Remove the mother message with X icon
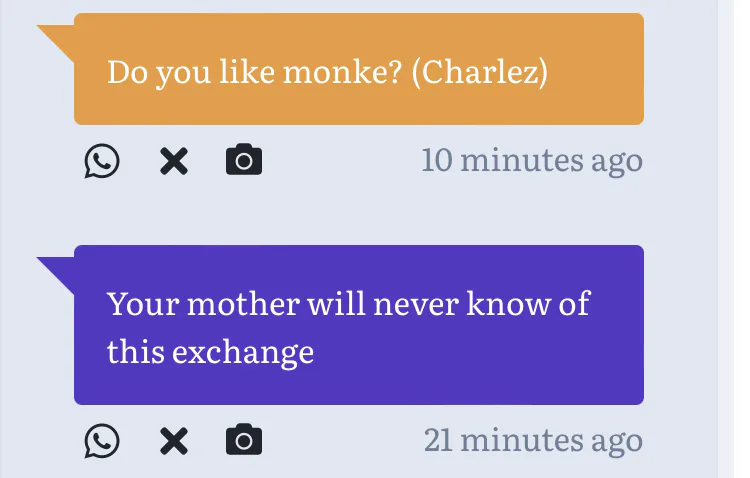Viewport: 750px width, 478px height. 174,440
